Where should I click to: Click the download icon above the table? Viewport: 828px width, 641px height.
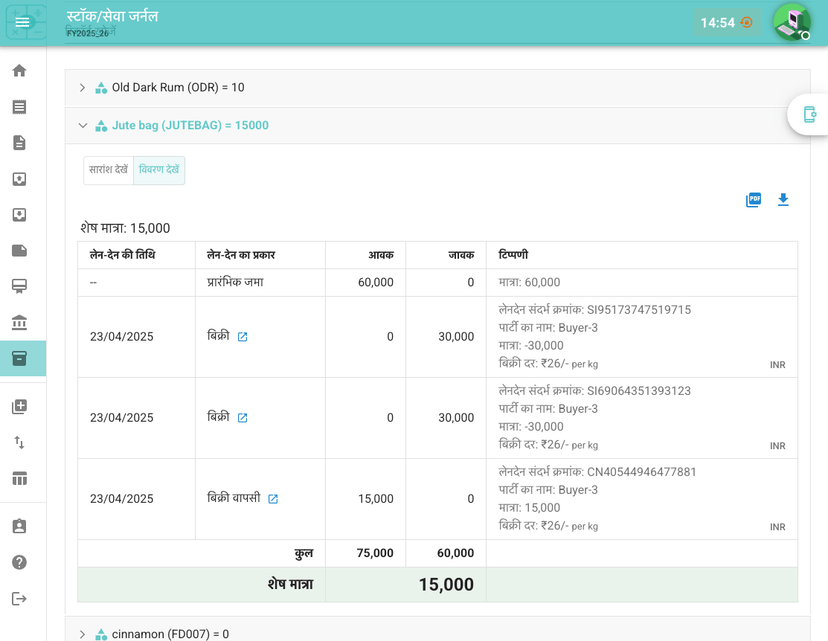783,200
